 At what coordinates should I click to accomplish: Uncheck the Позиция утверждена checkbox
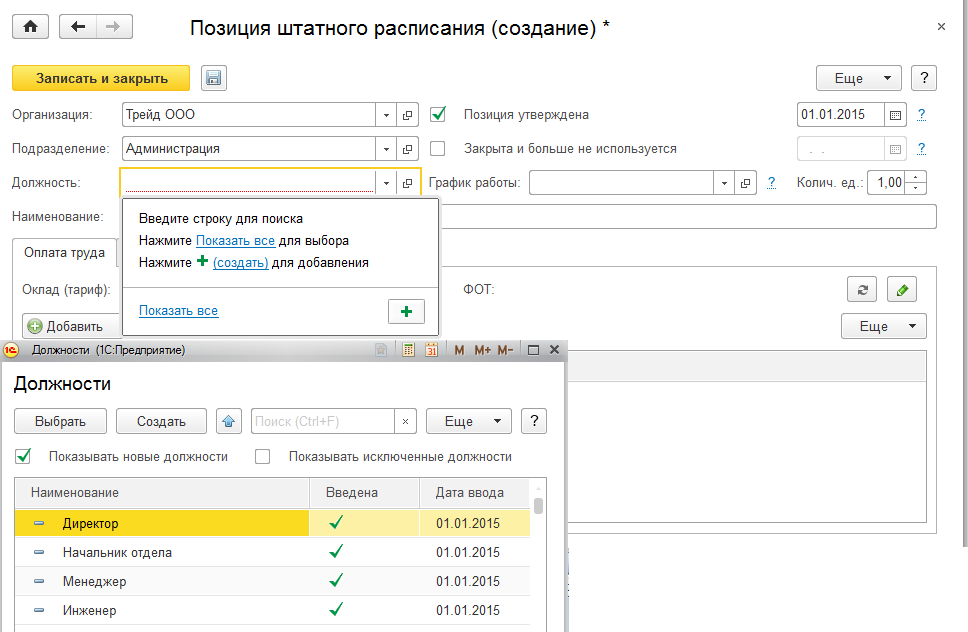437,115
